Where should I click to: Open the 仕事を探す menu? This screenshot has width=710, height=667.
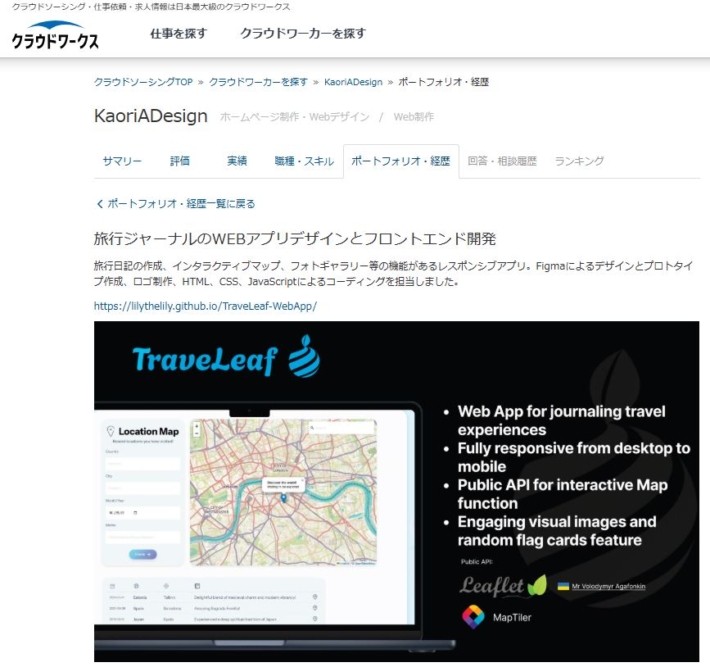pos(178,34)
